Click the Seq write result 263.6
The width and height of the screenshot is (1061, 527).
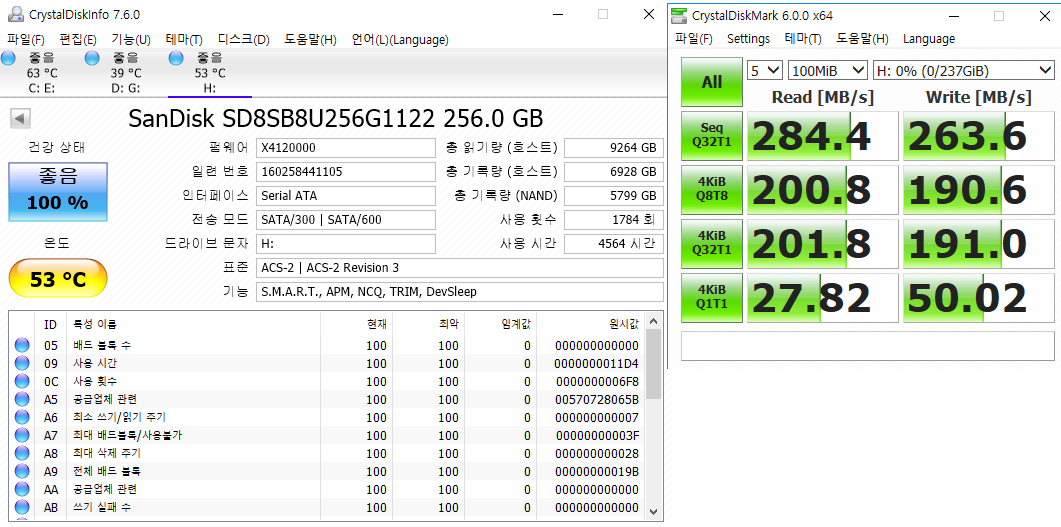coord(978,136)
